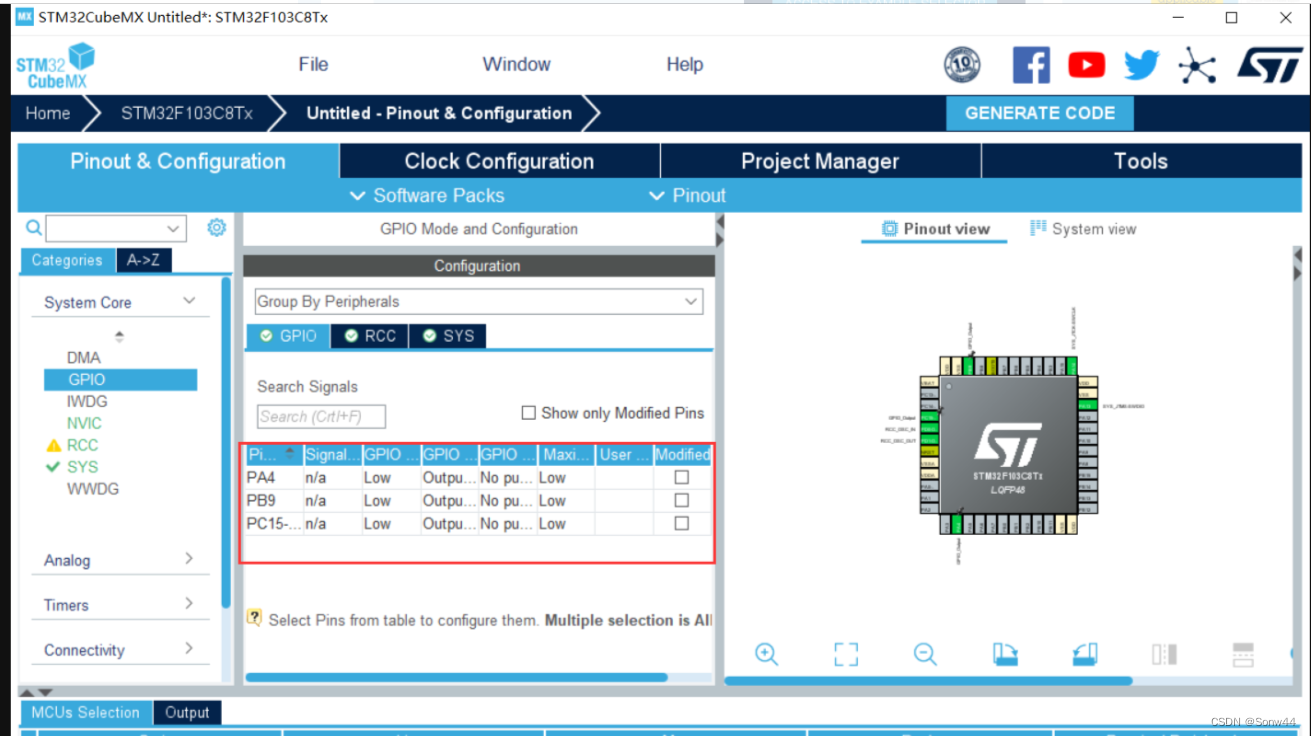Click the STM32F103C8Tx chip graphic
Viewport: 1311px width, 736px height.
click(1008, 445)
